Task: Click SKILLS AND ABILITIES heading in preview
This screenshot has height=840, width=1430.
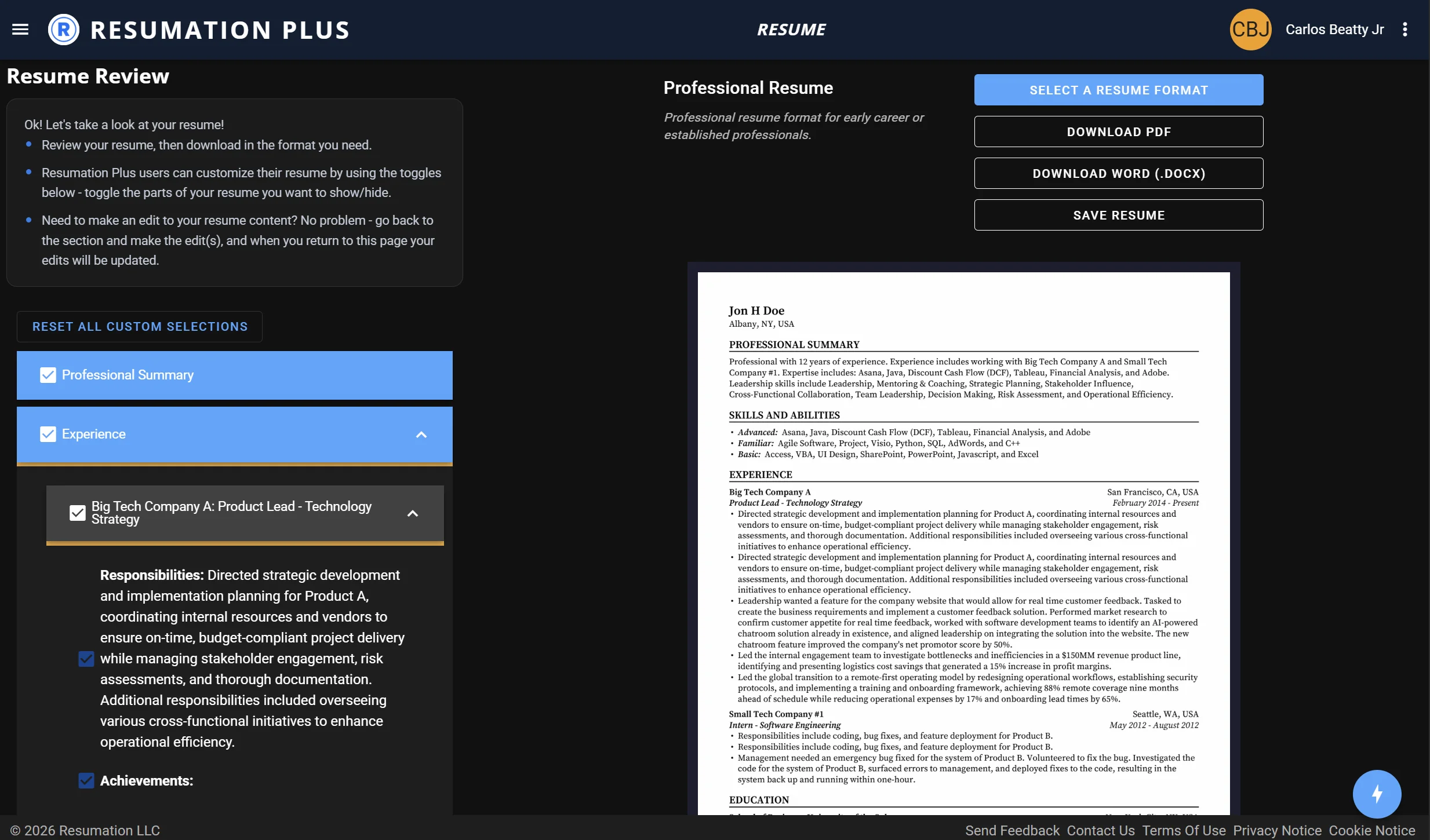Action: point(784,415)
